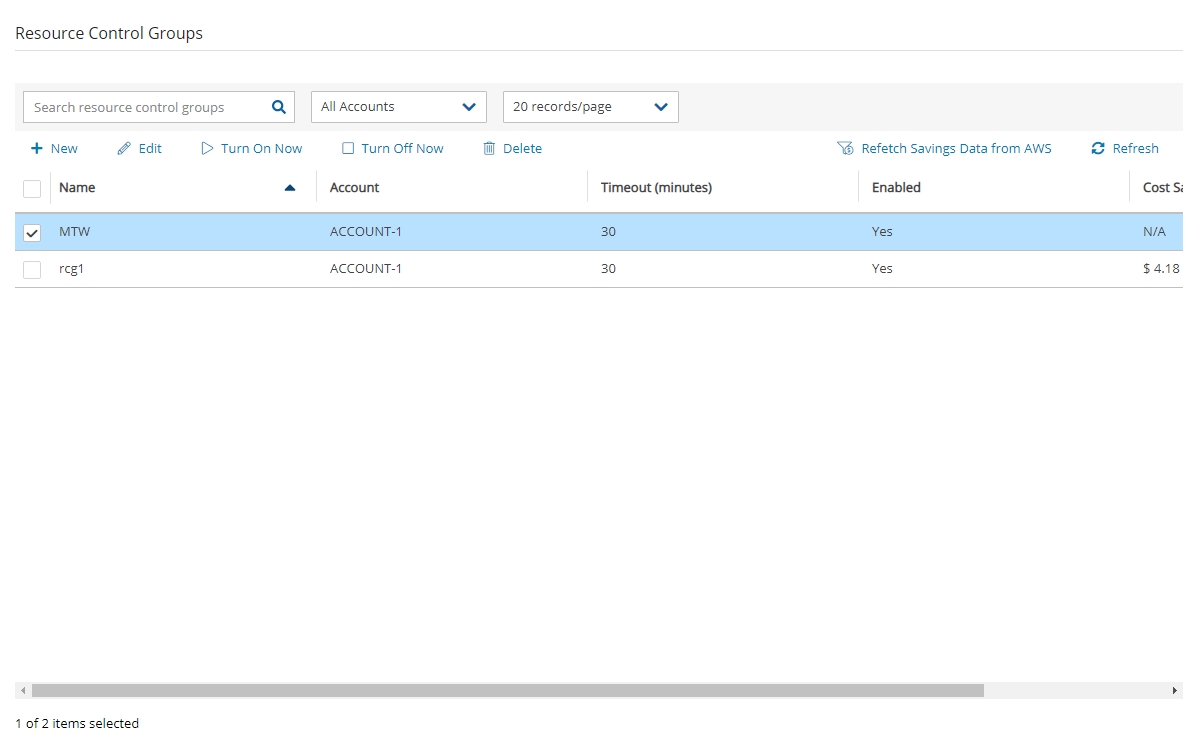1199x743 pixels.
Task: Select the rcg1 group name
Action: (x=71, y=269)
